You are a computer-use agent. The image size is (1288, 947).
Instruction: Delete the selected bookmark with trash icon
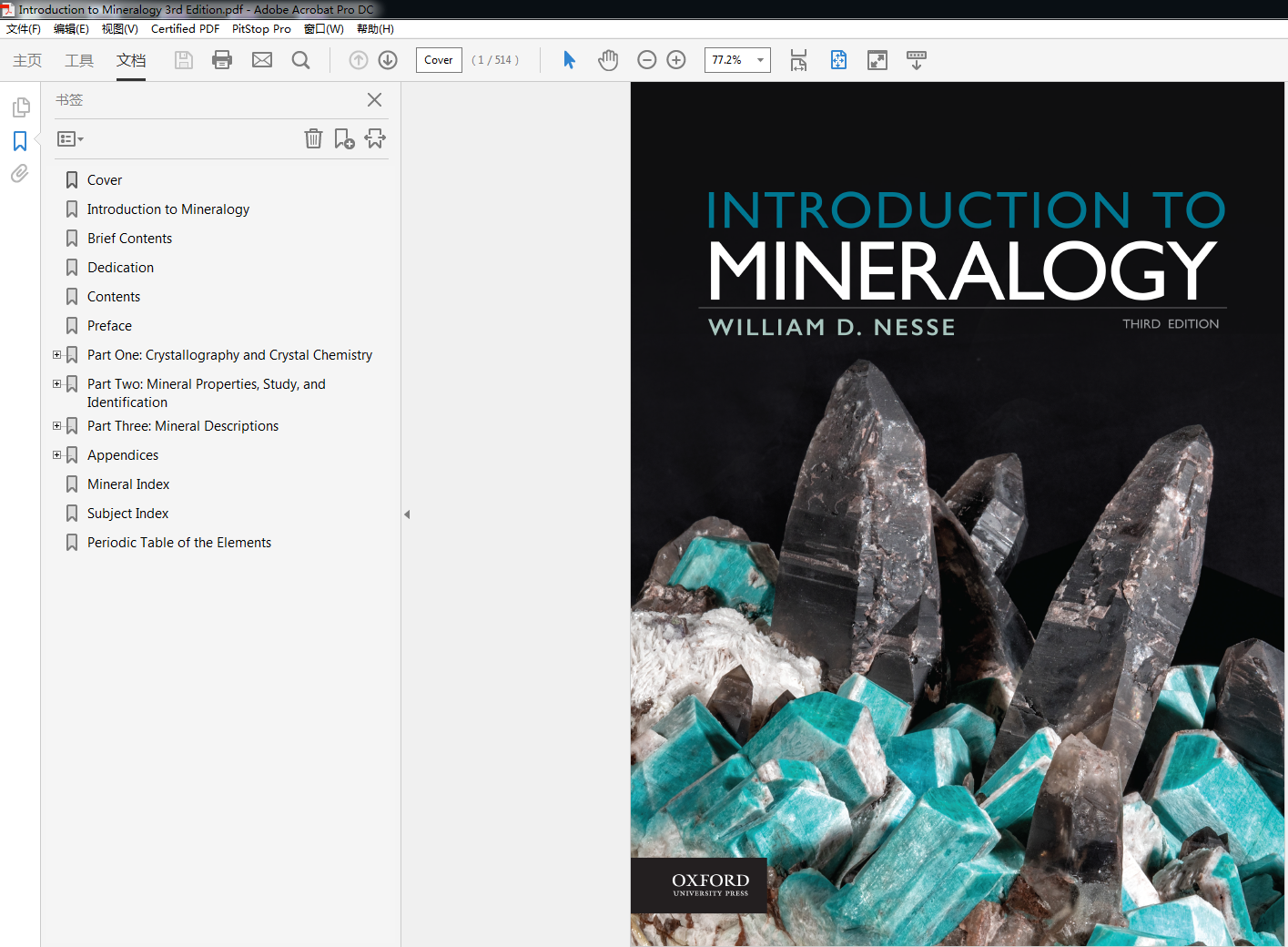pos(313,138)
